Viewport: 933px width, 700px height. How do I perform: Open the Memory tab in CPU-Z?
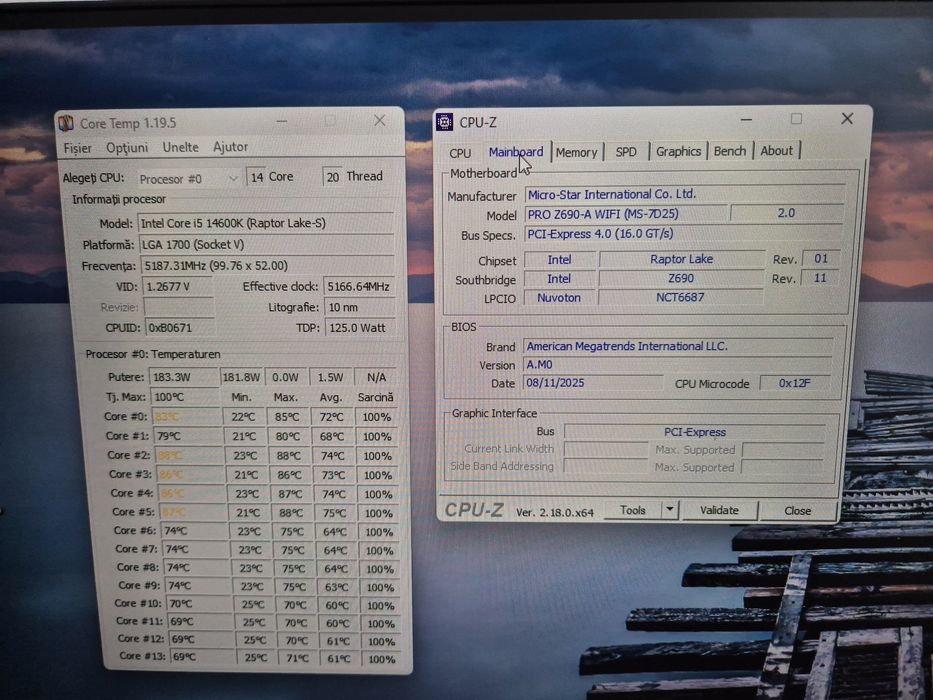pos(576,152)
